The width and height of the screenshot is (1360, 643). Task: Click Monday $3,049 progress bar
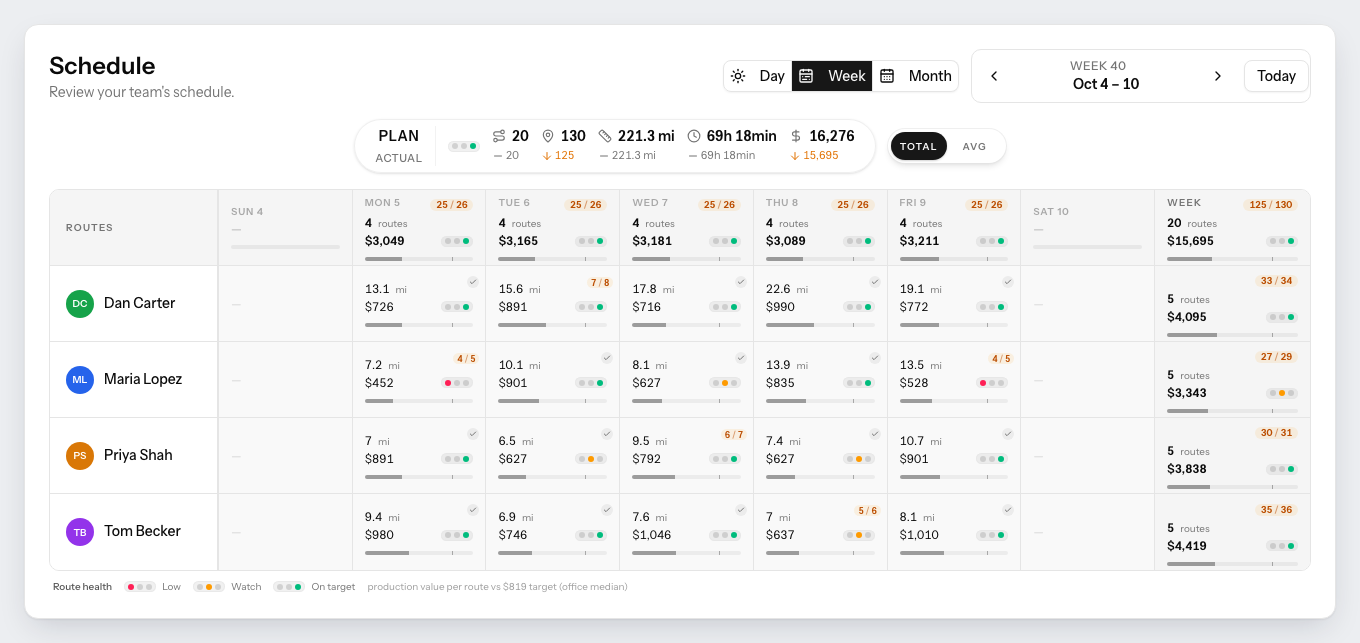click(x=419, y=259)
